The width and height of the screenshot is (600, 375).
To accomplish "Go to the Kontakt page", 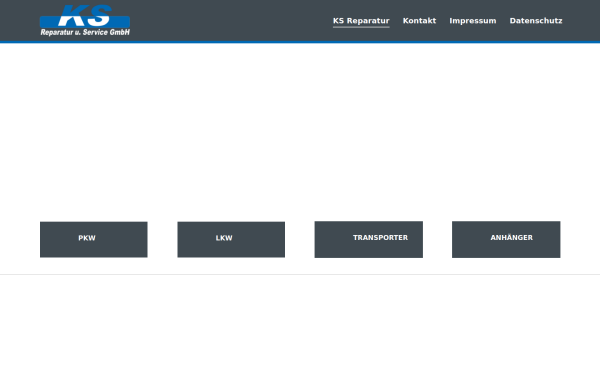I will tap(419, 21).
